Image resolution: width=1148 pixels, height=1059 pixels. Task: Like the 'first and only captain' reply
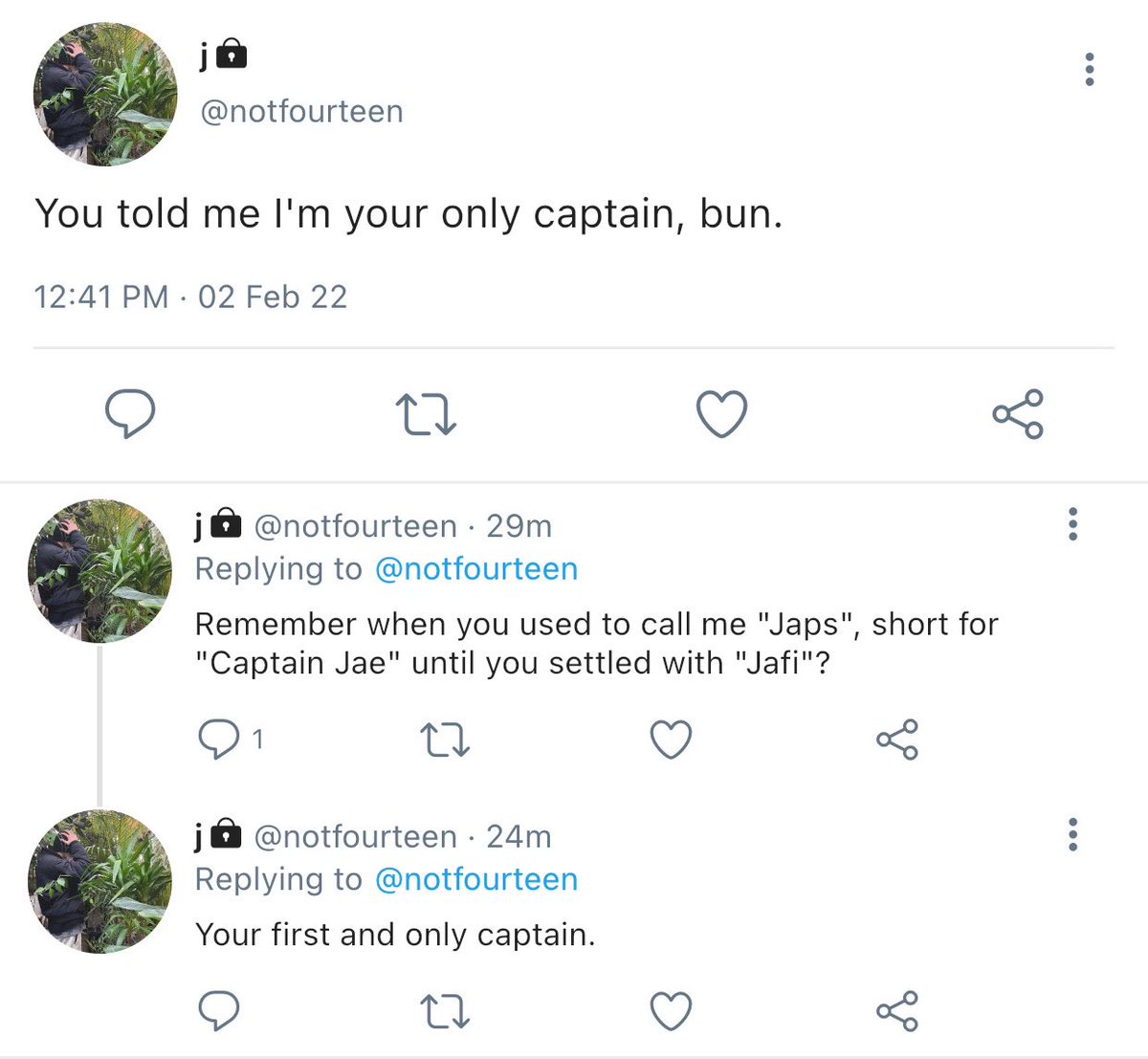(x=671, y=1011)
